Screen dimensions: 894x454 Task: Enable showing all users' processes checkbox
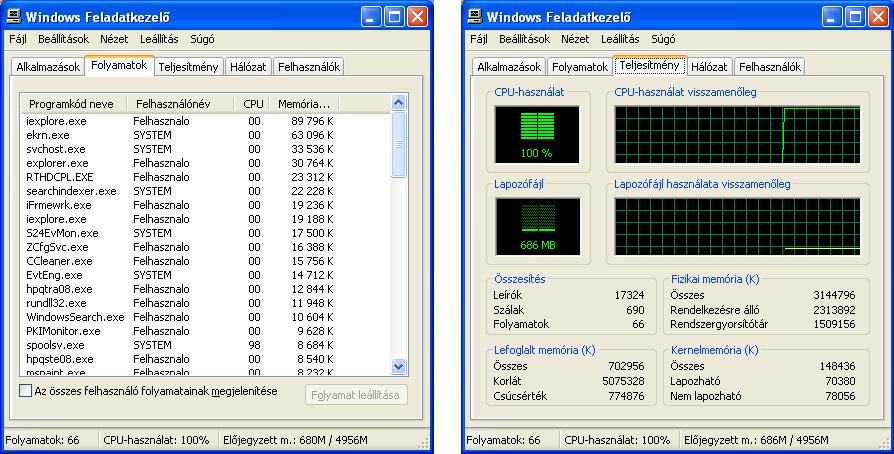click(26, 391)
